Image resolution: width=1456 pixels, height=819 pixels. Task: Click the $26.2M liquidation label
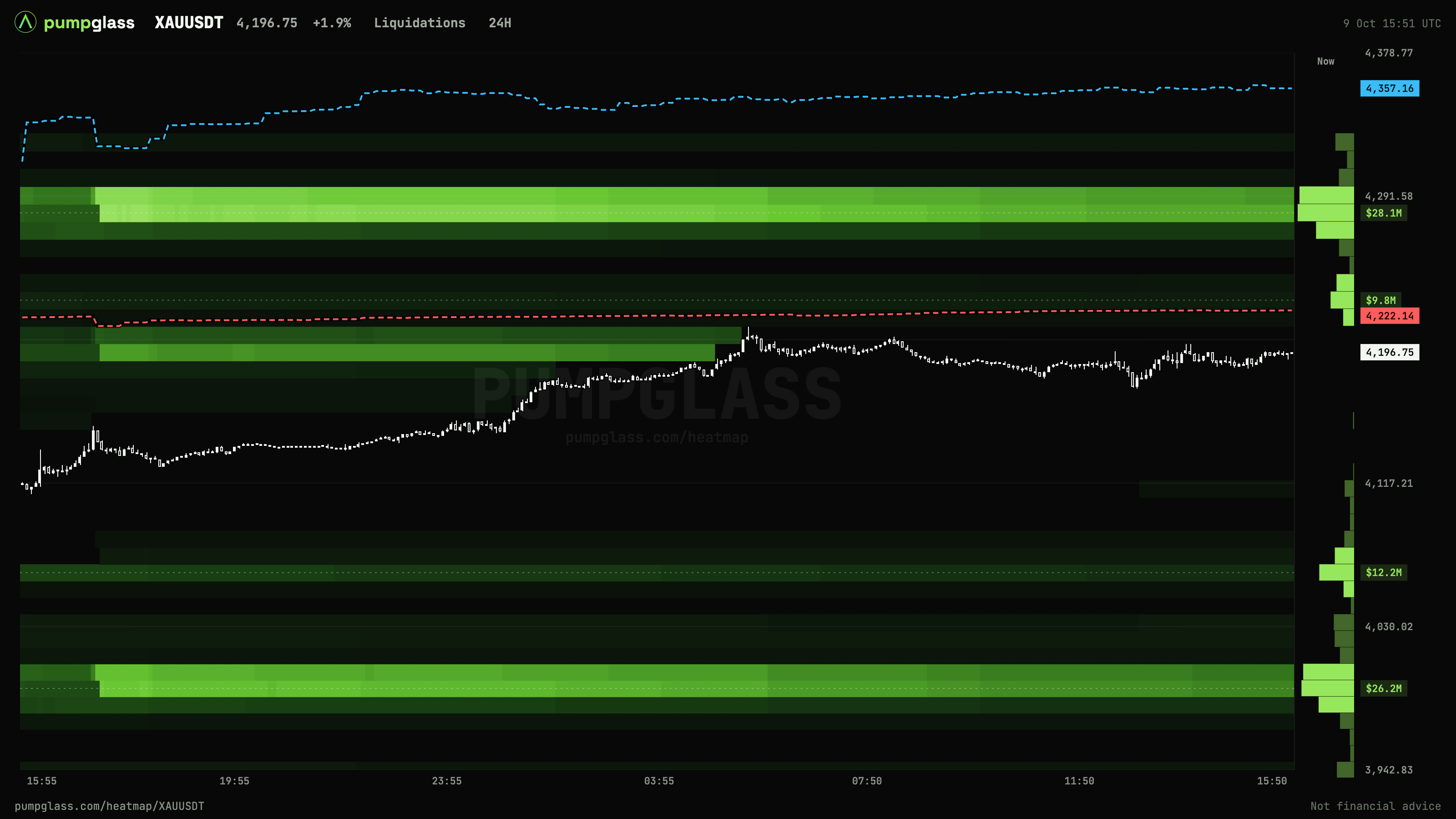(x=1384, y=688)
